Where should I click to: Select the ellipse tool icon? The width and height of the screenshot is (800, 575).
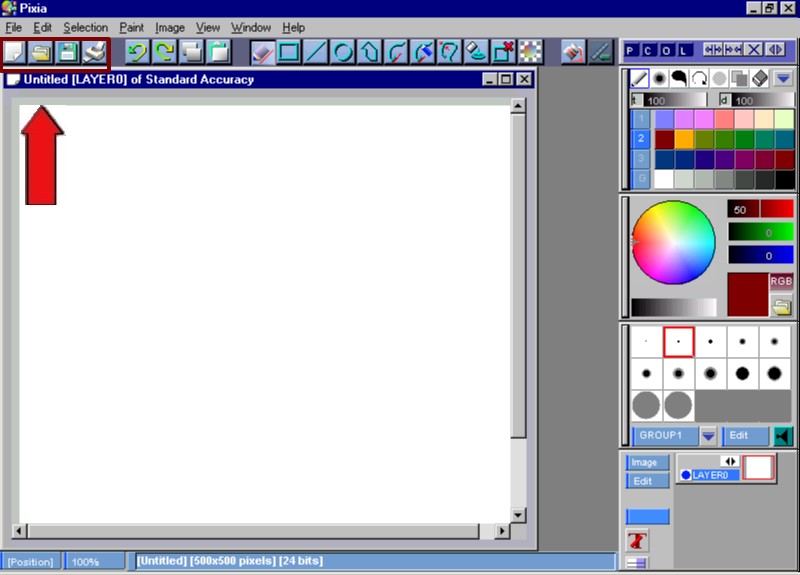point(343,52)
